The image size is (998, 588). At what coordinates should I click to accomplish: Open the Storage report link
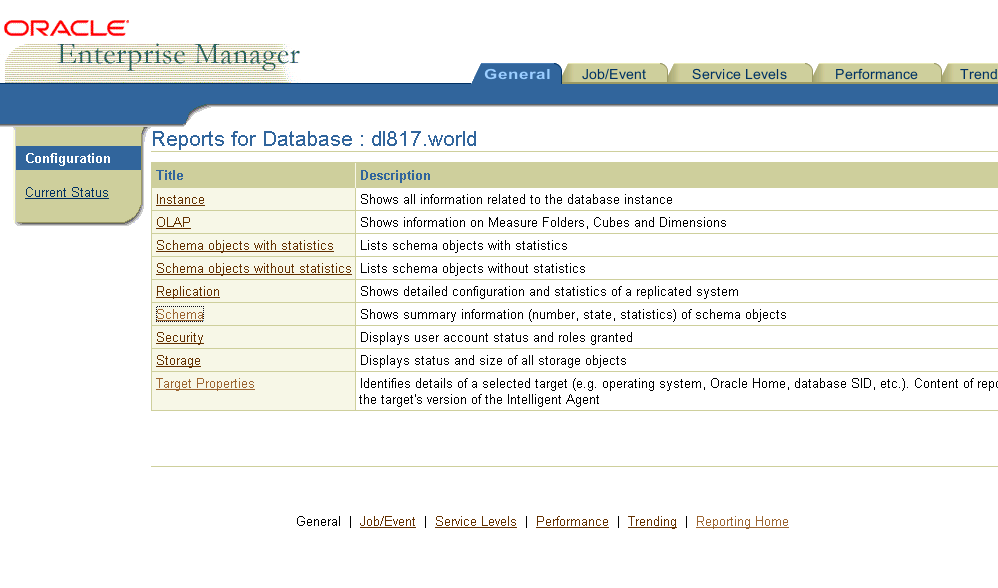point(178,361)
